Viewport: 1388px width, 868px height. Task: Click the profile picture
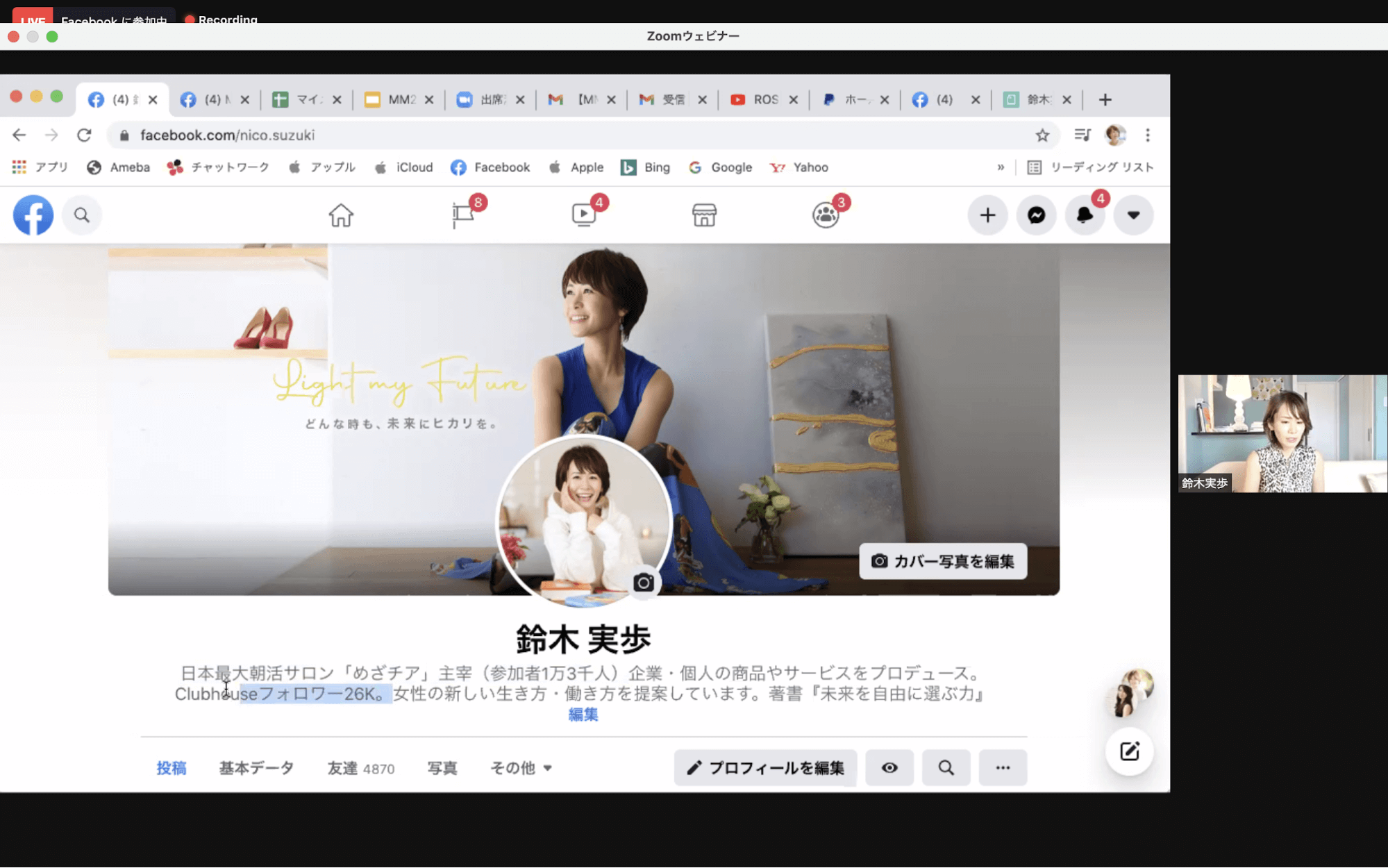[x=583, y=522]
